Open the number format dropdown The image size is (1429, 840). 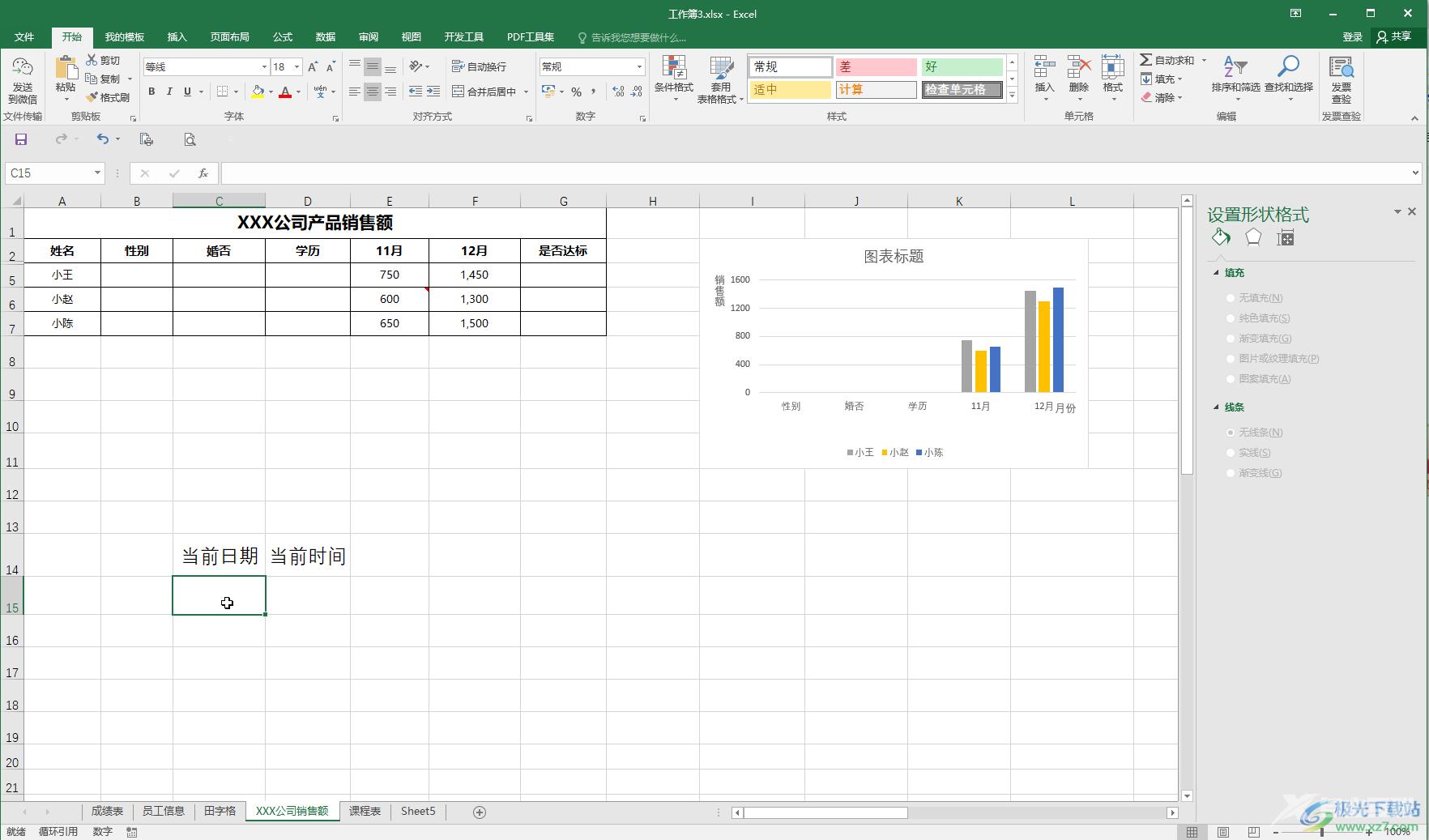(639, 66)
